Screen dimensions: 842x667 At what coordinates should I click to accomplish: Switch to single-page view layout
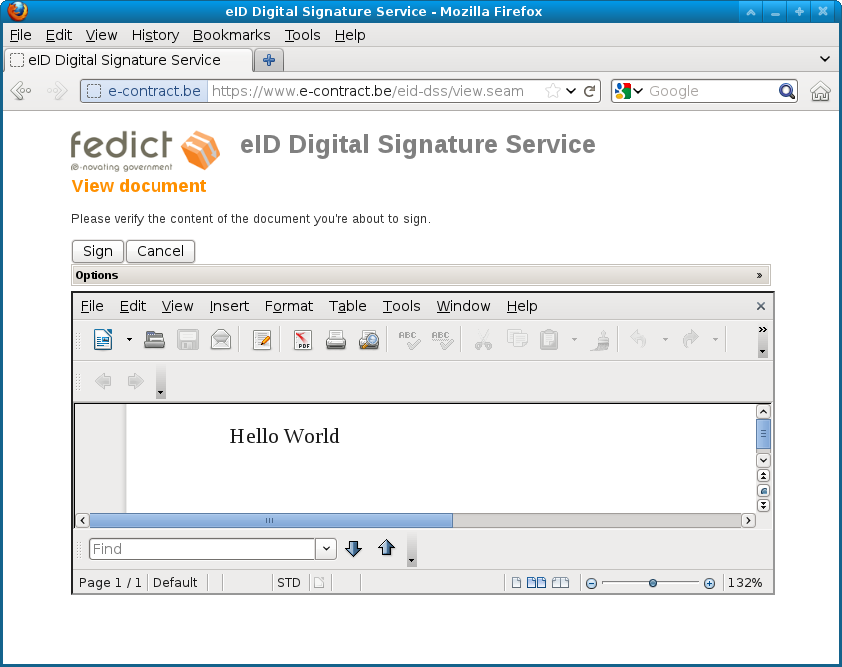click(516, 583)
